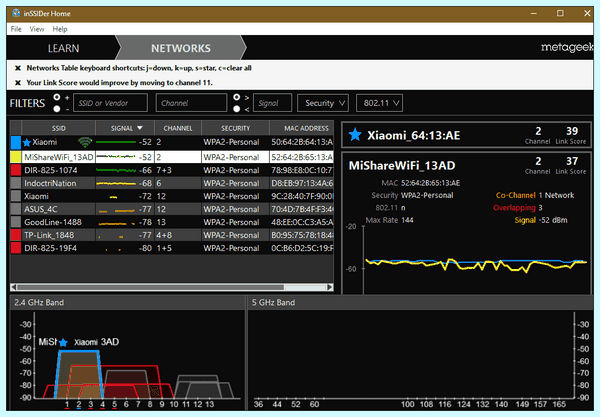Select the DIR-825-19F4 network row
Viewport: 600px width, 417px height.
pos(172,248)
